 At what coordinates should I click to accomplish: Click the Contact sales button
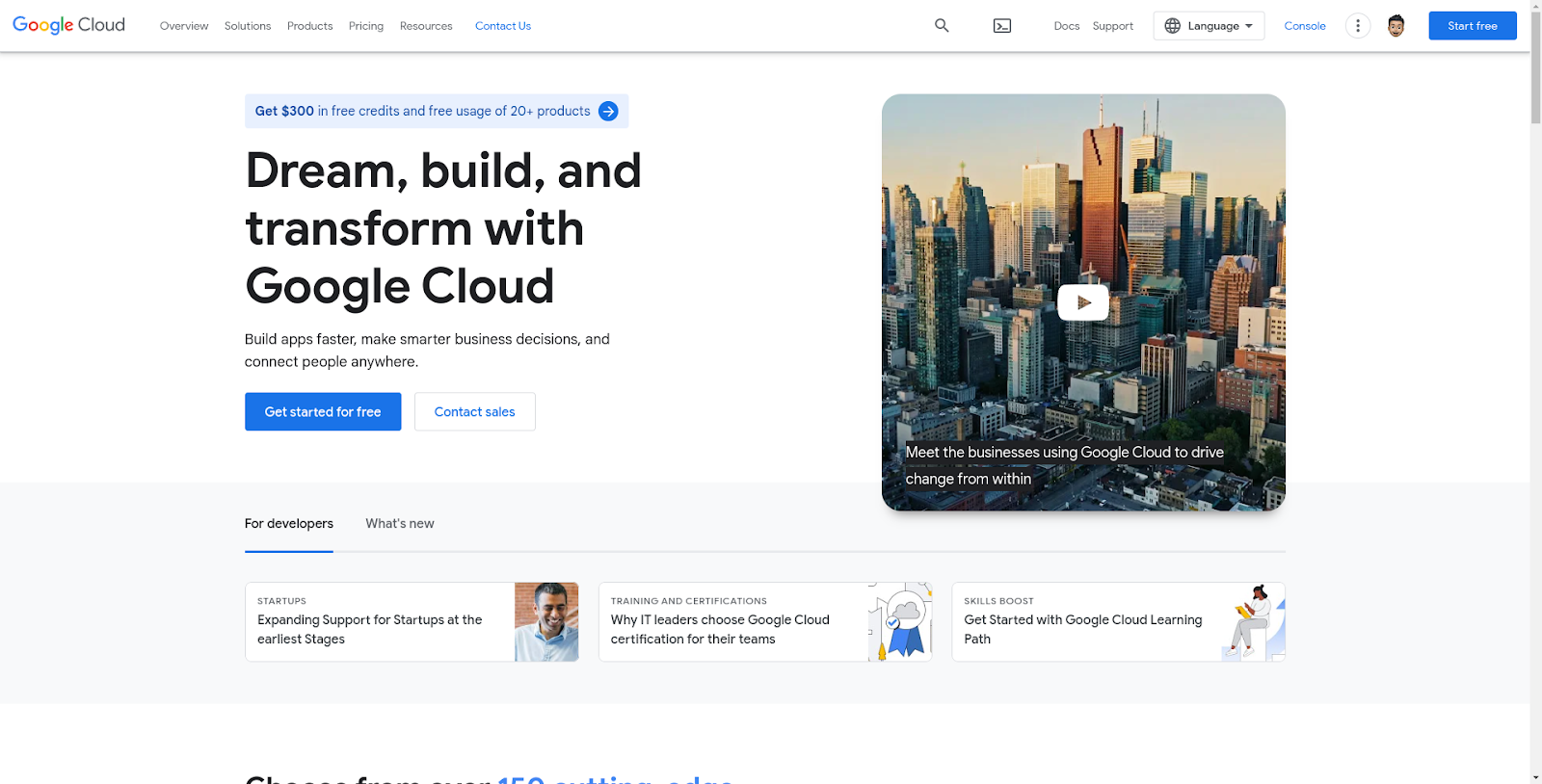(x=474, y=412)
